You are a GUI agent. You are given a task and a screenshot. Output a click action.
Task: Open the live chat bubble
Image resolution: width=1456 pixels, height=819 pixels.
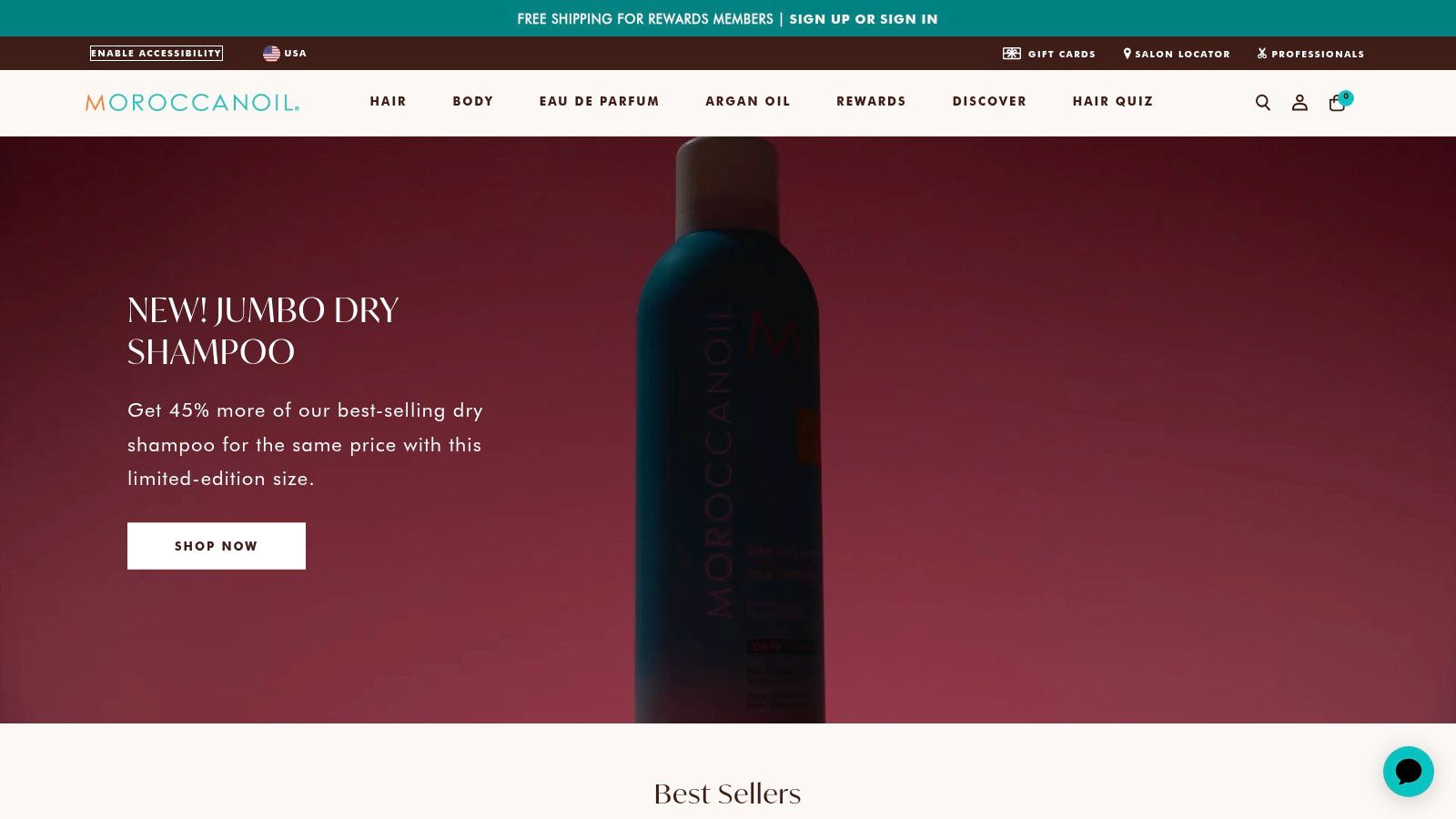click(x=1409, y=772)
